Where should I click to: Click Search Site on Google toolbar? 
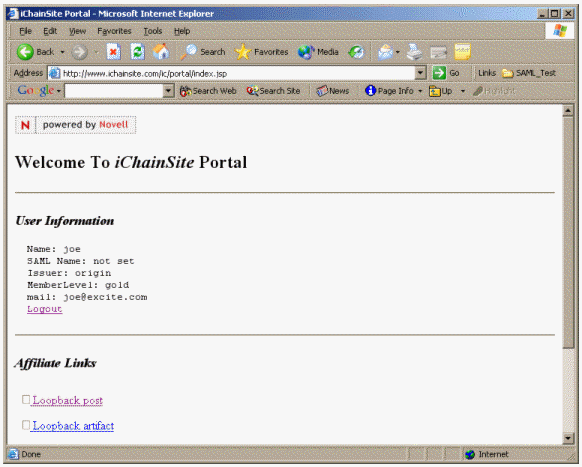coord(273,91)
